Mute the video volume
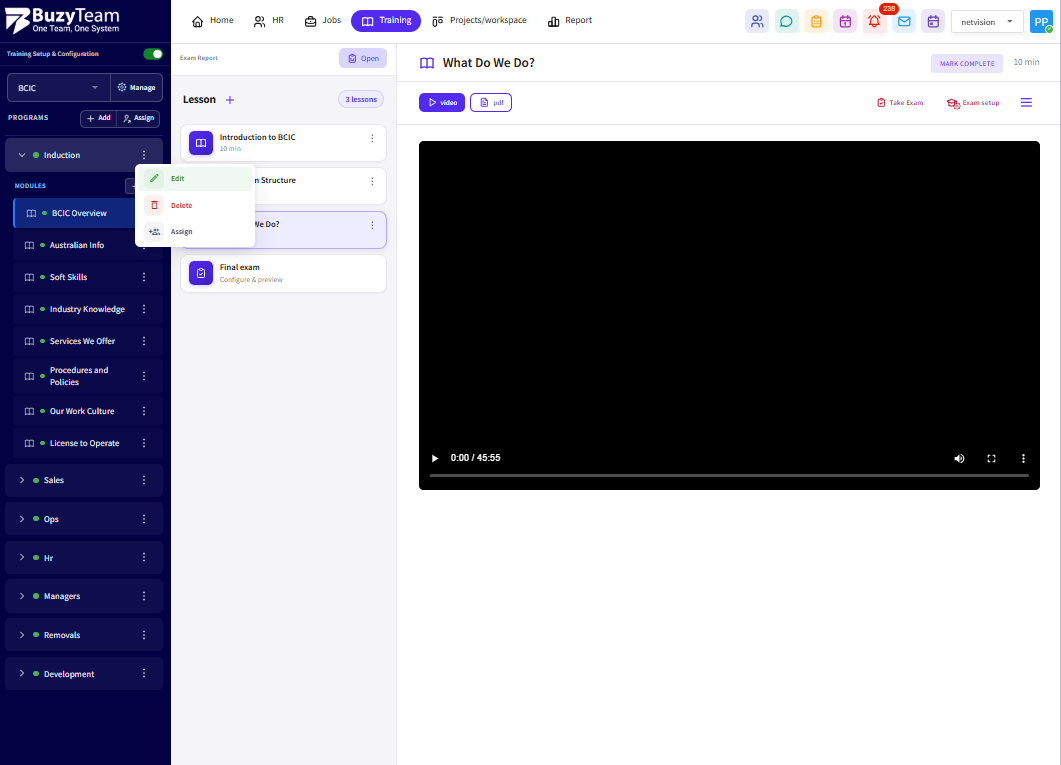Screen dimensions: 1061x765 [960, 459]
